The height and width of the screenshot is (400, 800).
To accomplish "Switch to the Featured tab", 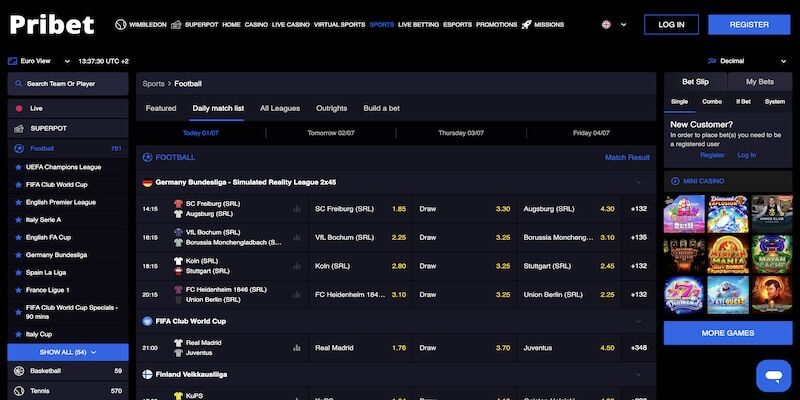I will [x=161, y=108].
